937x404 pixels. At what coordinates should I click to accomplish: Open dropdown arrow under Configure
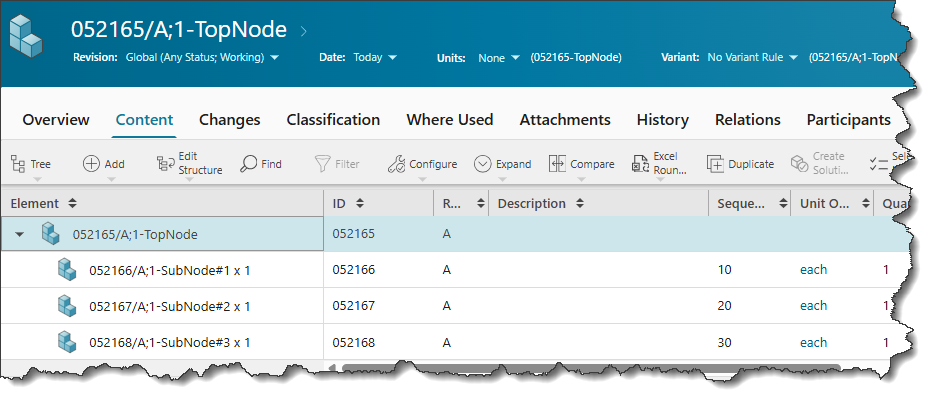point(422,179)
